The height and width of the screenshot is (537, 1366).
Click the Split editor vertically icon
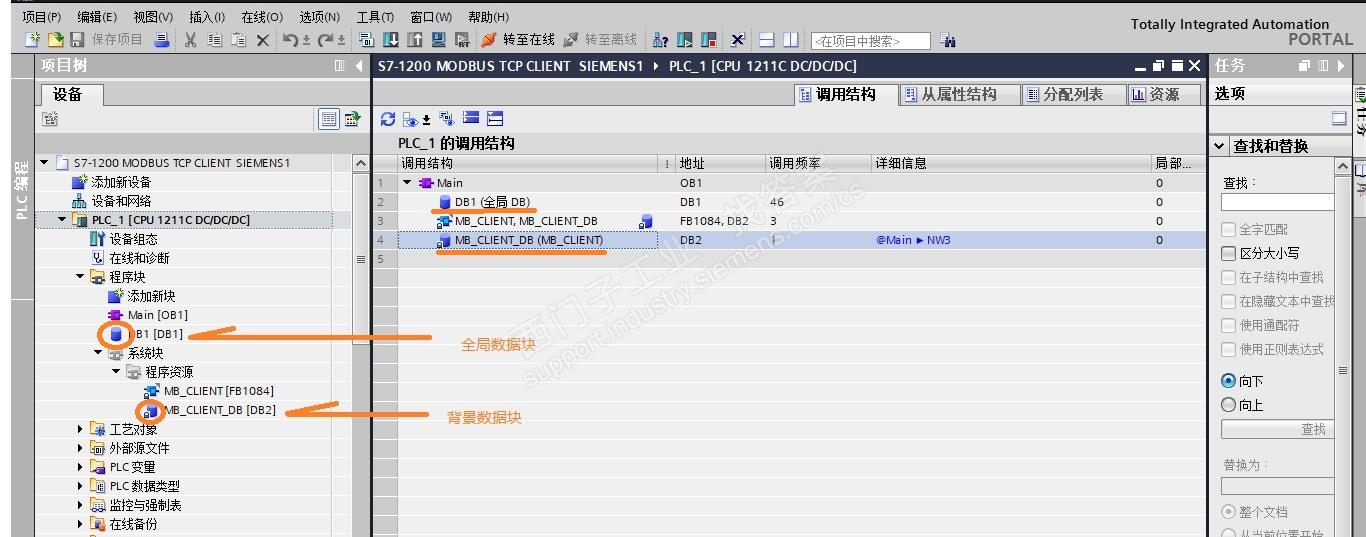coord(791,40)
